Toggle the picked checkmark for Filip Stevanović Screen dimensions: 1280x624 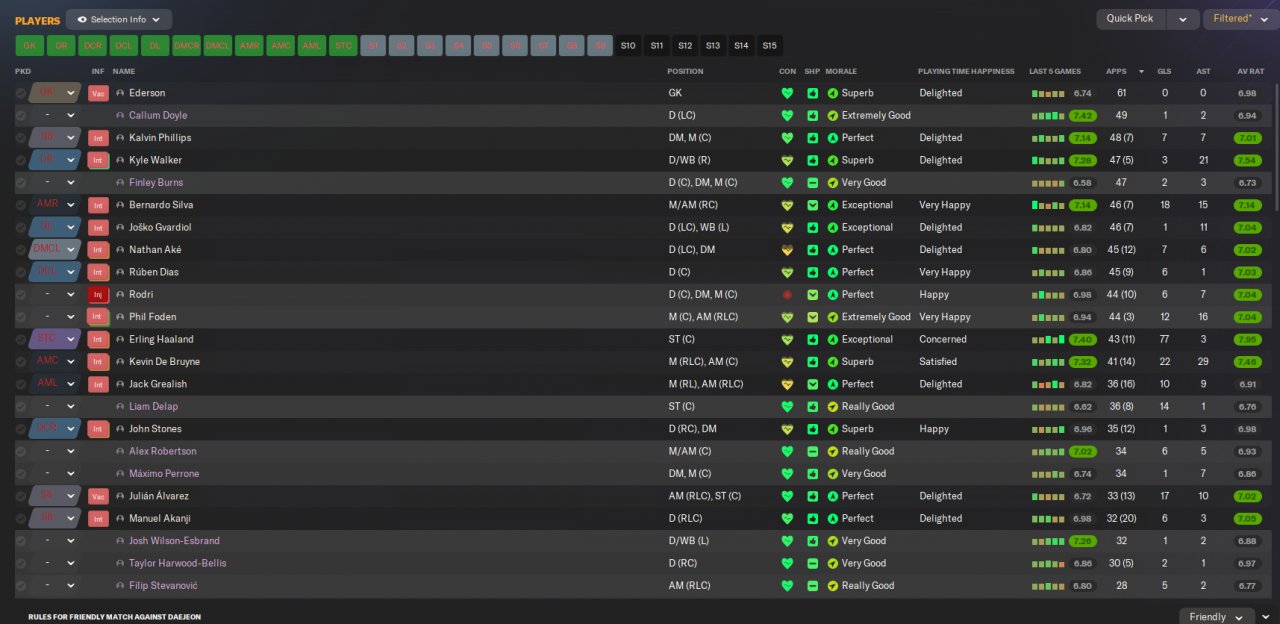click(21, 586)
